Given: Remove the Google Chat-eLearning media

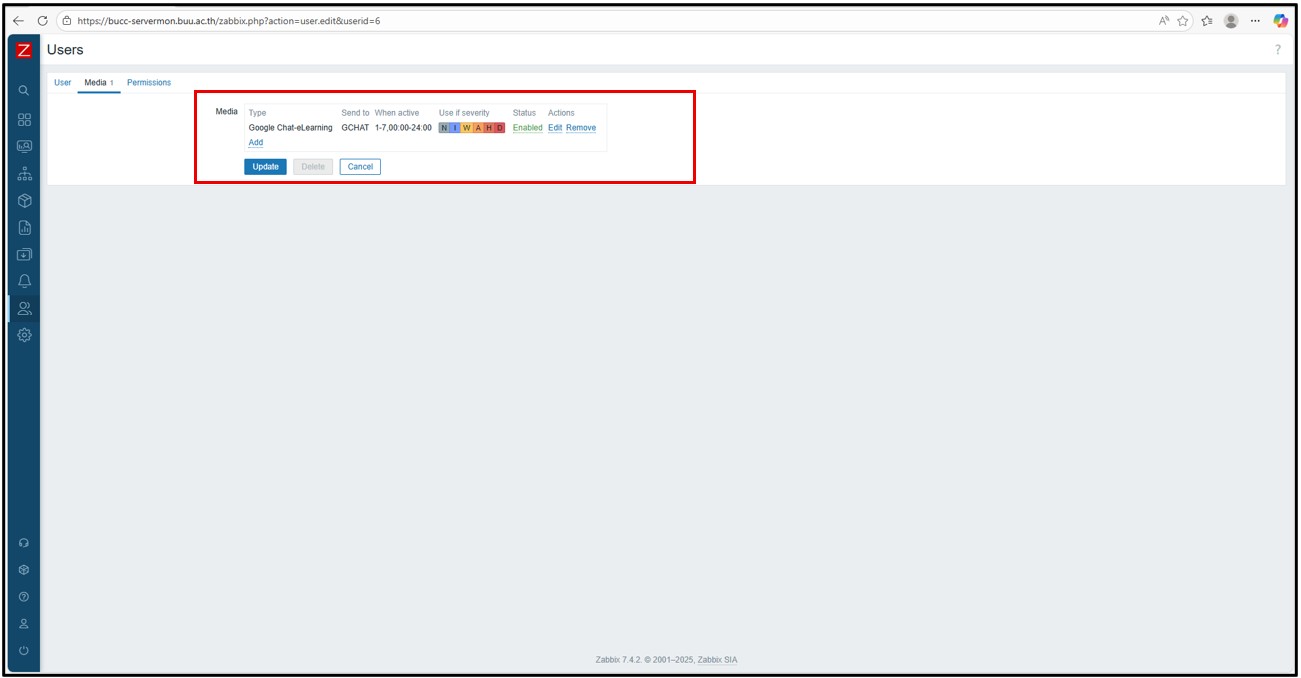Looking at the screenshot, I should pos(581,128).
